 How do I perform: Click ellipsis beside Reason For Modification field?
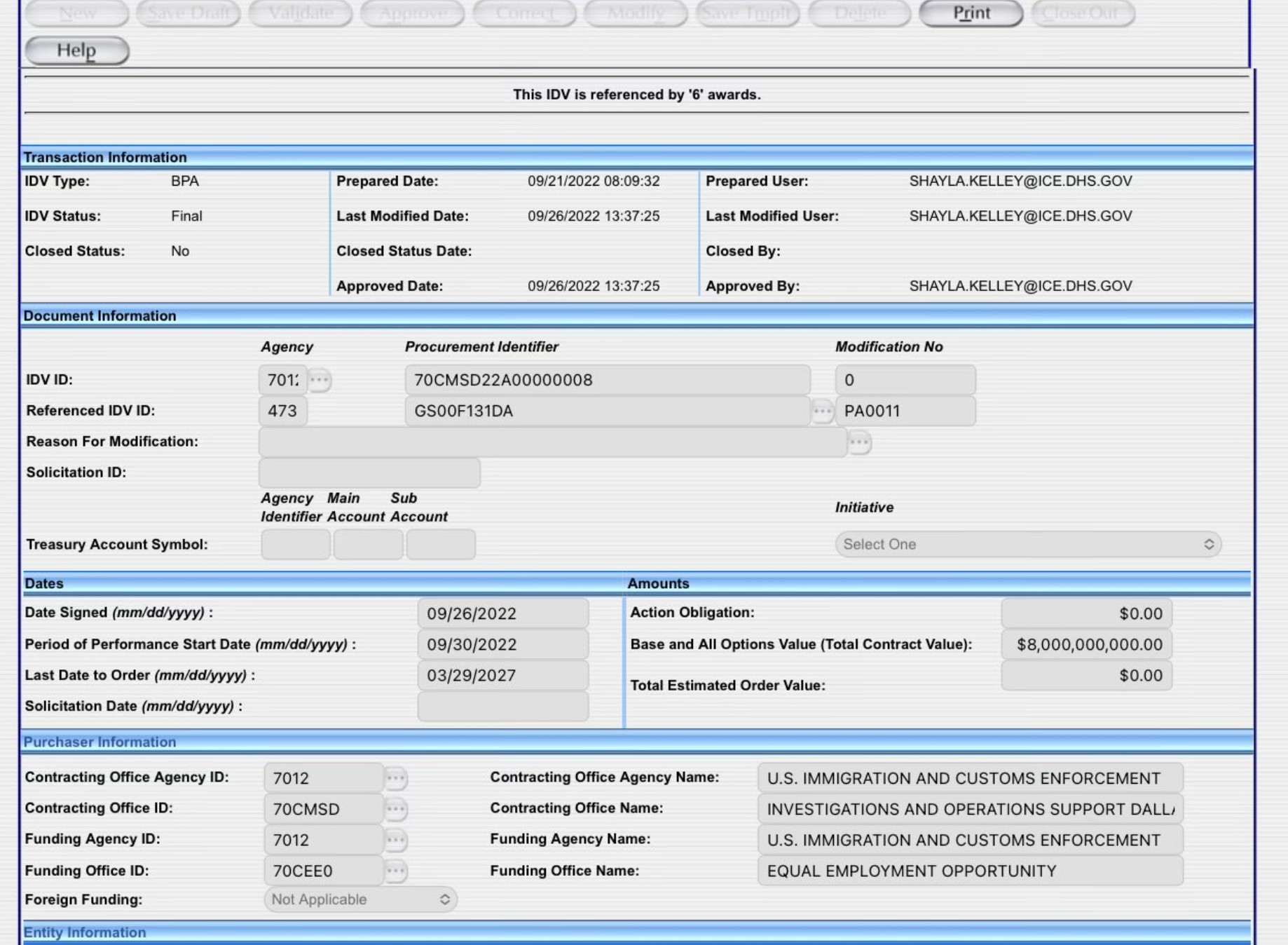(859, 442)
